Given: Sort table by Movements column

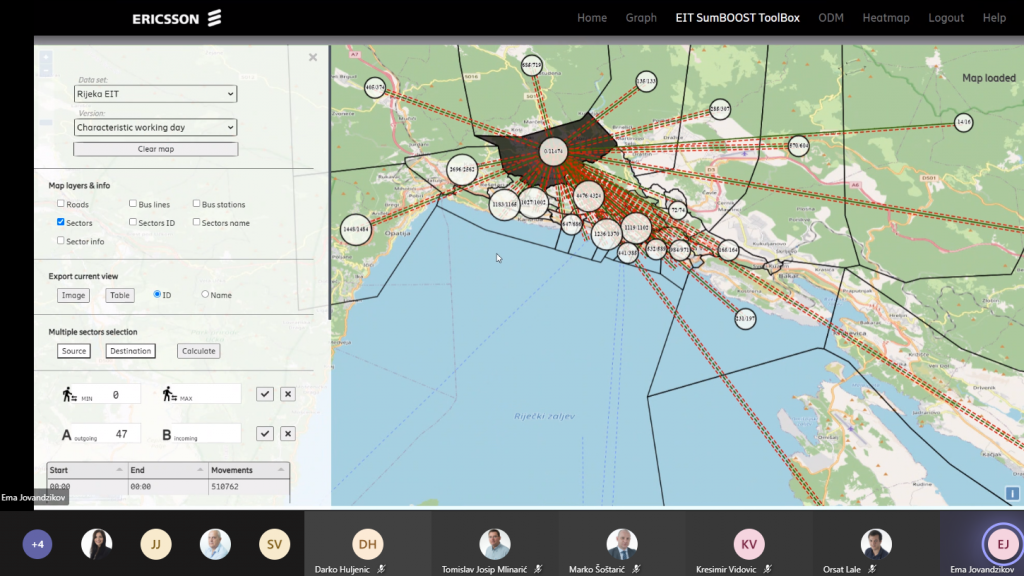Looking at the screenshot, I should click(x=249, y=470).
